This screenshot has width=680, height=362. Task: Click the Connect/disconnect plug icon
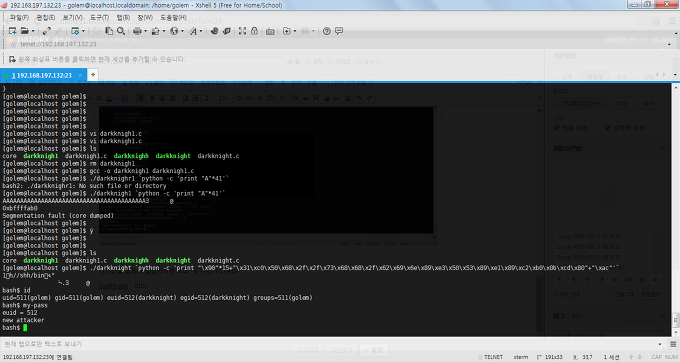click(x=46, y=31)
